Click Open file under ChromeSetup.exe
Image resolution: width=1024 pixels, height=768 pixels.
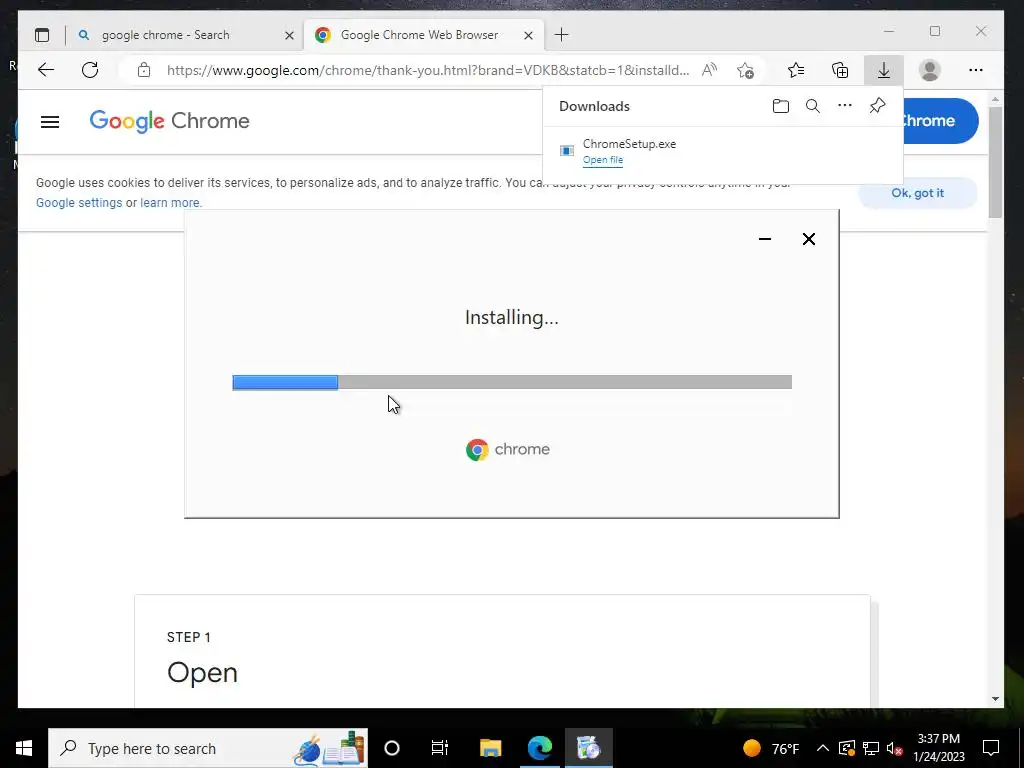pos(603,160)
